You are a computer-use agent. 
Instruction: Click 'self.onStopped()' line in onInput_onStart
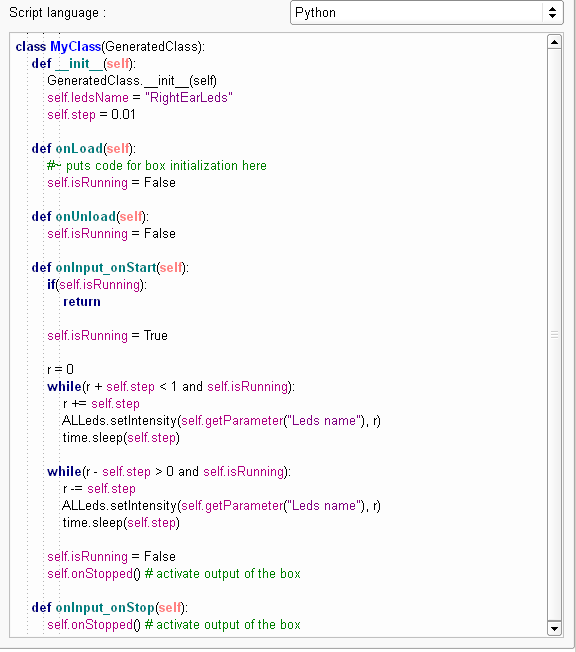tap(174, 574)
